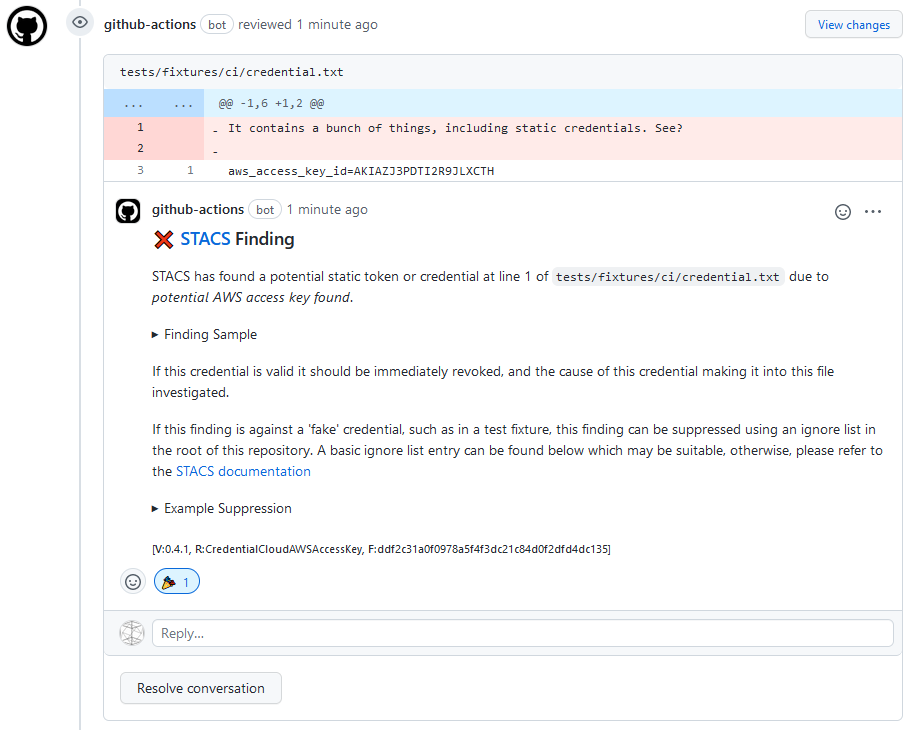Add a reaction using the comment header smiley

pyautogui.click(x=843, y=212)
